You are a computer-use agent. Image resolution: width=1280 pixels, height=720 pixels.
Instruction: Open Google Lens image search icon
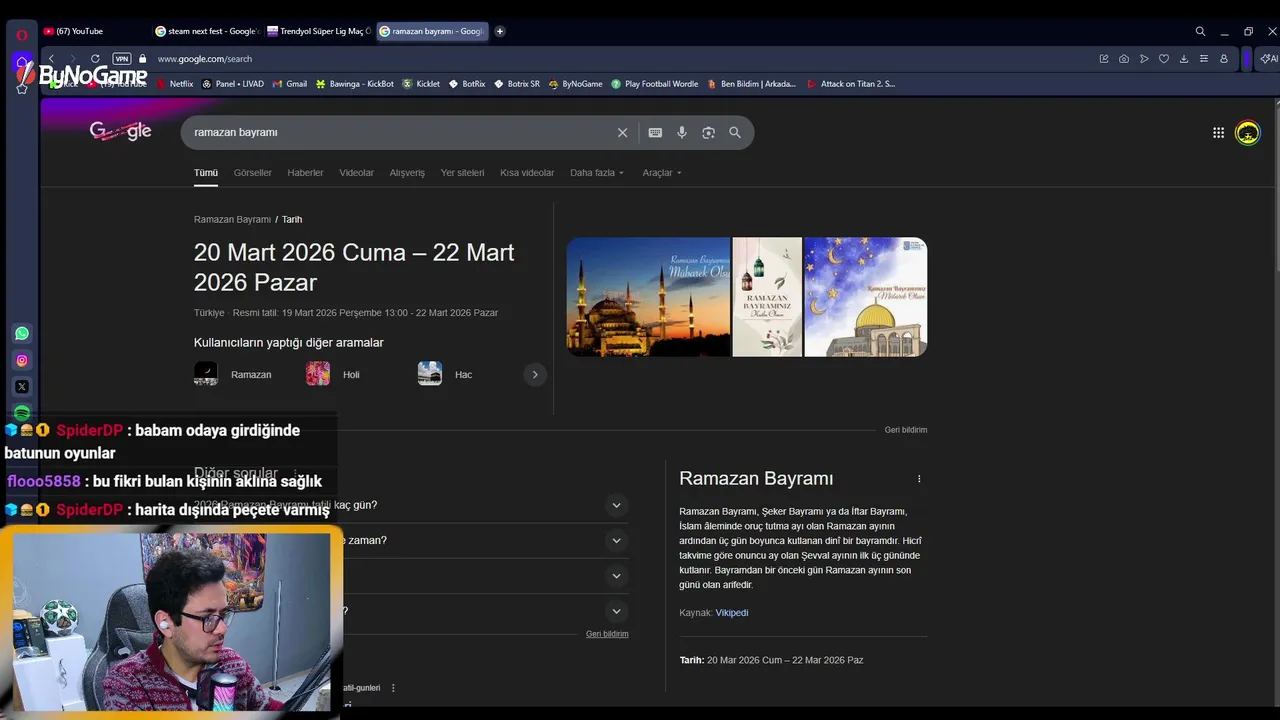(x=708, y=132)
